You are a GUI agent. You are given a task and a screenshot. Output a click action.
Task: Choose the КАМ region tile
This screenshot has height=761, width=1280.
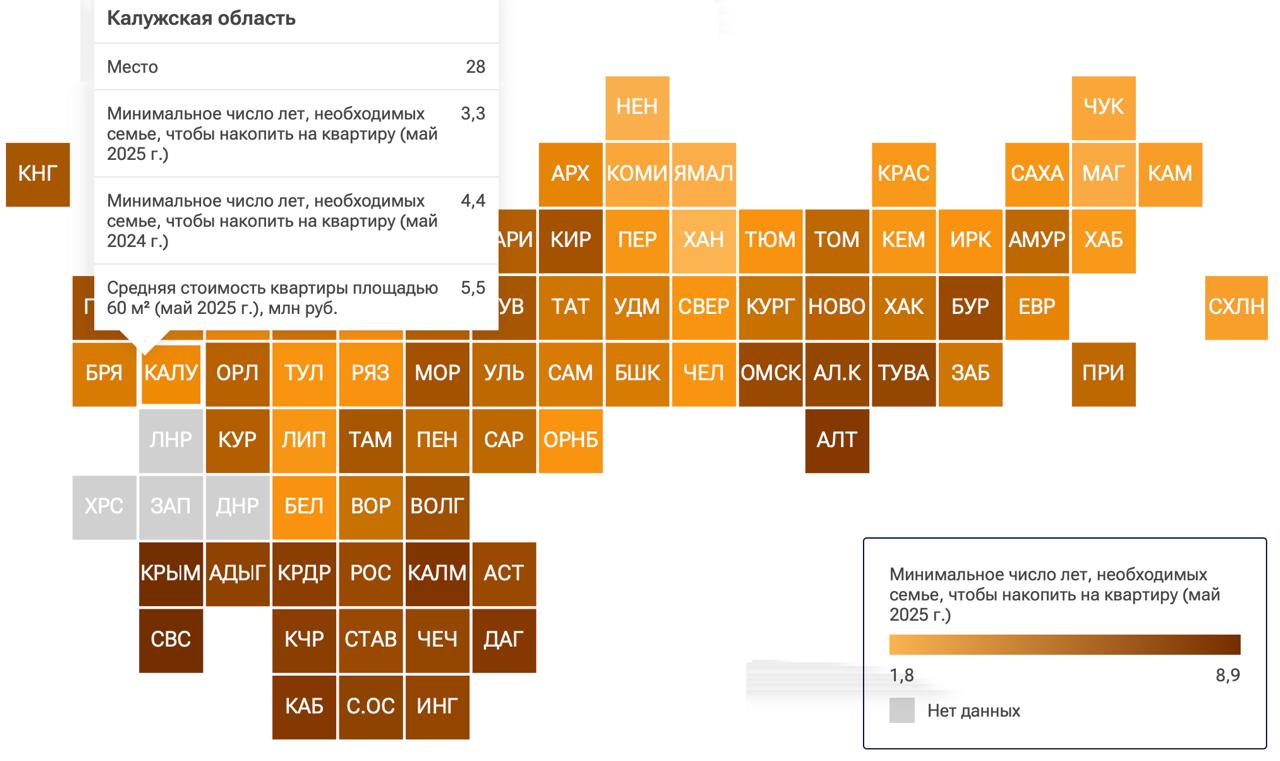click(1170, 174)
